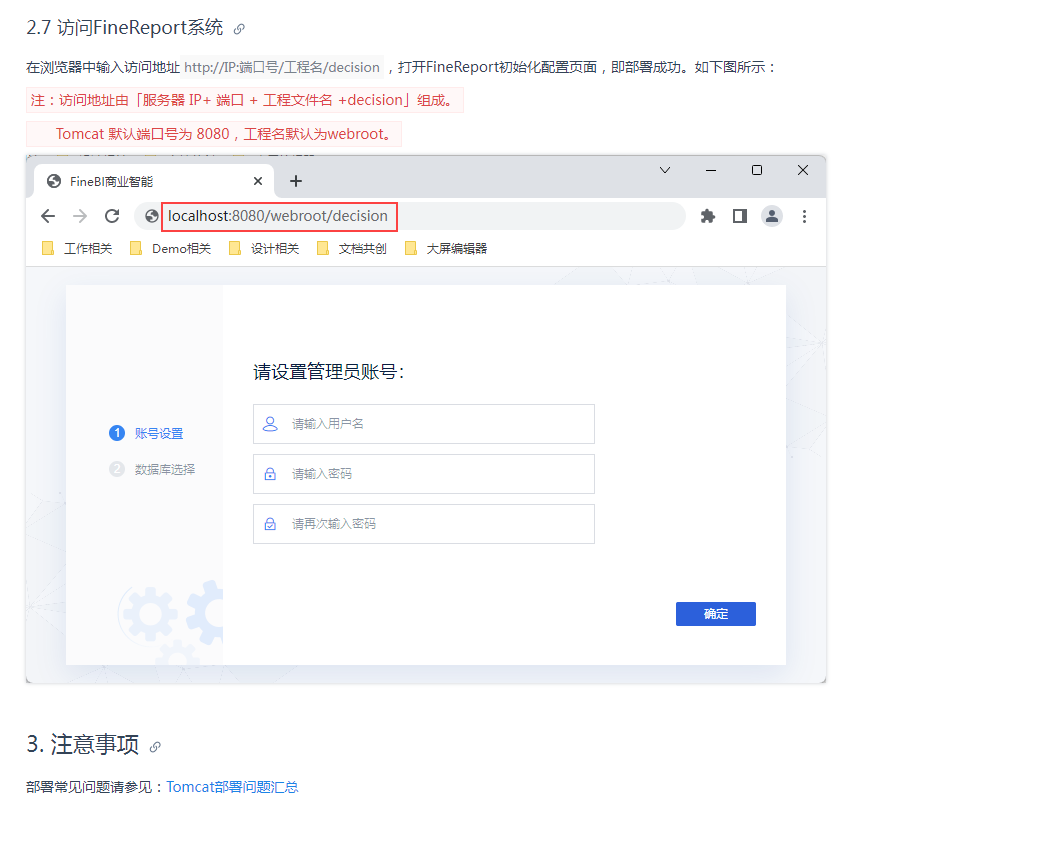This screenshot has width=1044, height=846.
Task: Open the 设计相关 bookmark folder
Action: point(264,248)
